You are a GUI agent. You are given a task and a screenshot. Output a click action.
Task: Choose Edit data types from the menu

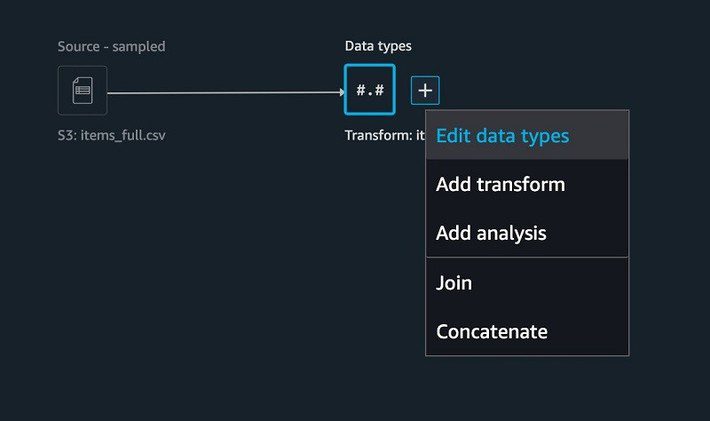(527, 135)
